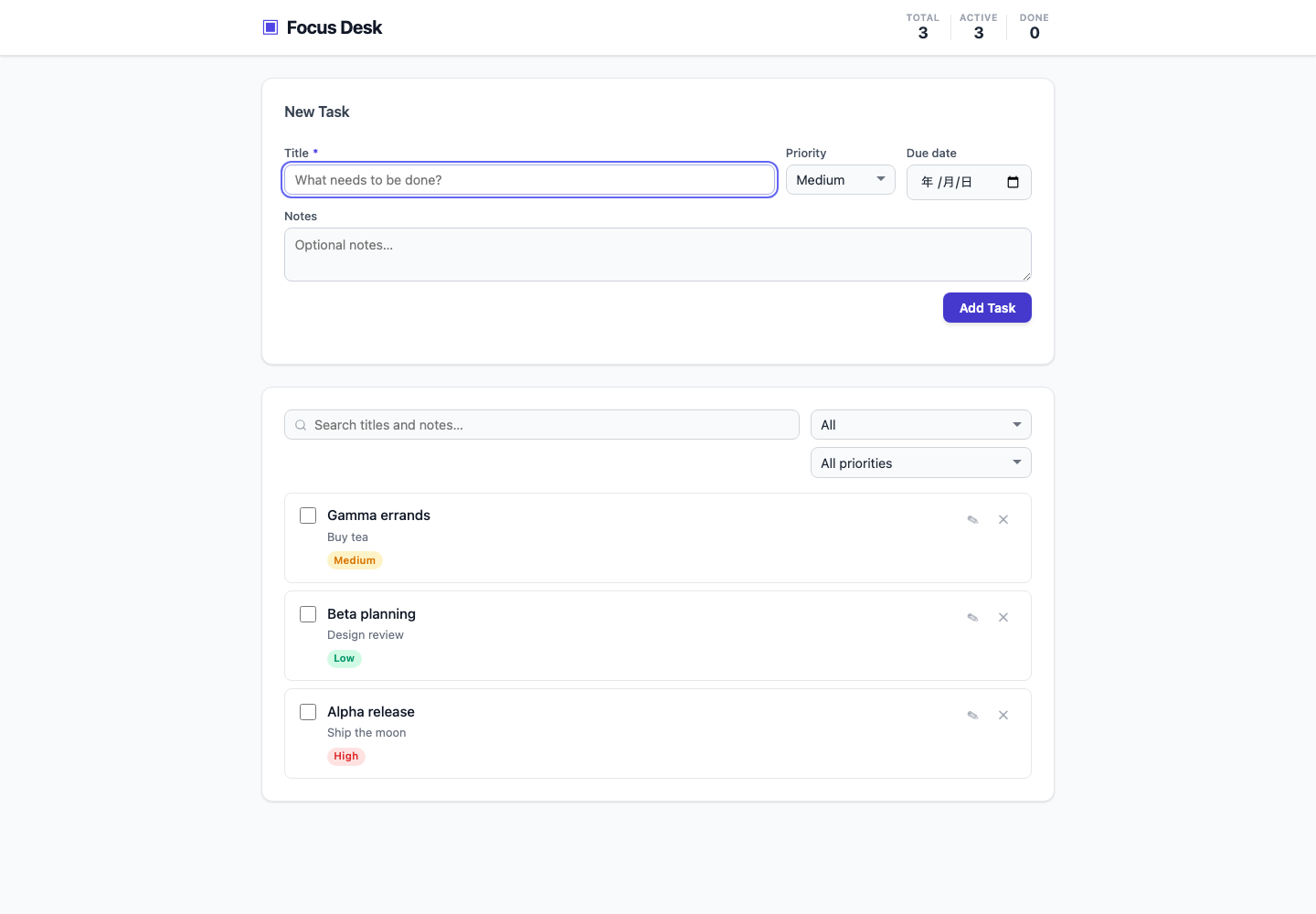This screenshot has height=914, width=1316.
Task: Click the Focus Desk logo icon
Action: coord(271,27)
